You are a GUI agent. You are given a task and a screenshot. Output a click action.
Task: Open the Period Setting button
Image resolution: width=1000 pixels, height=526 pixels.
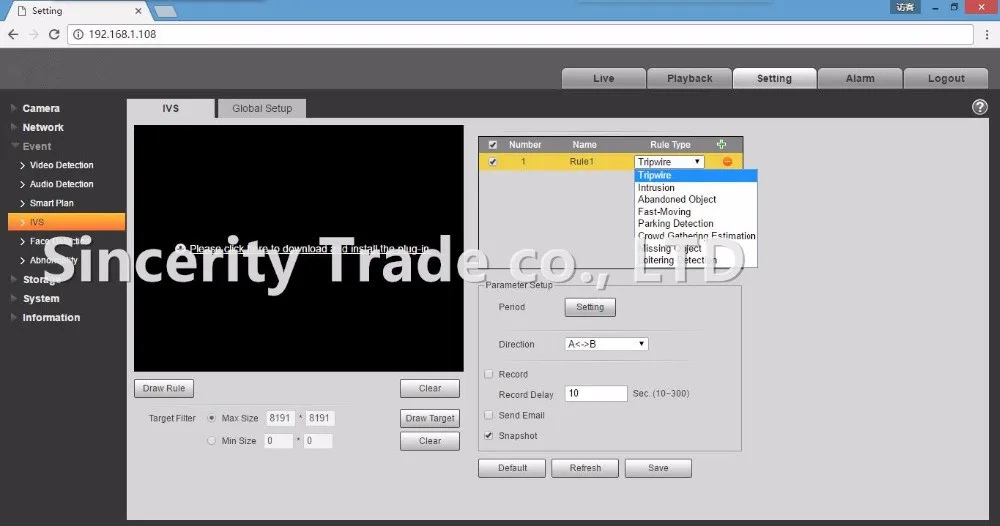point(590,307)
